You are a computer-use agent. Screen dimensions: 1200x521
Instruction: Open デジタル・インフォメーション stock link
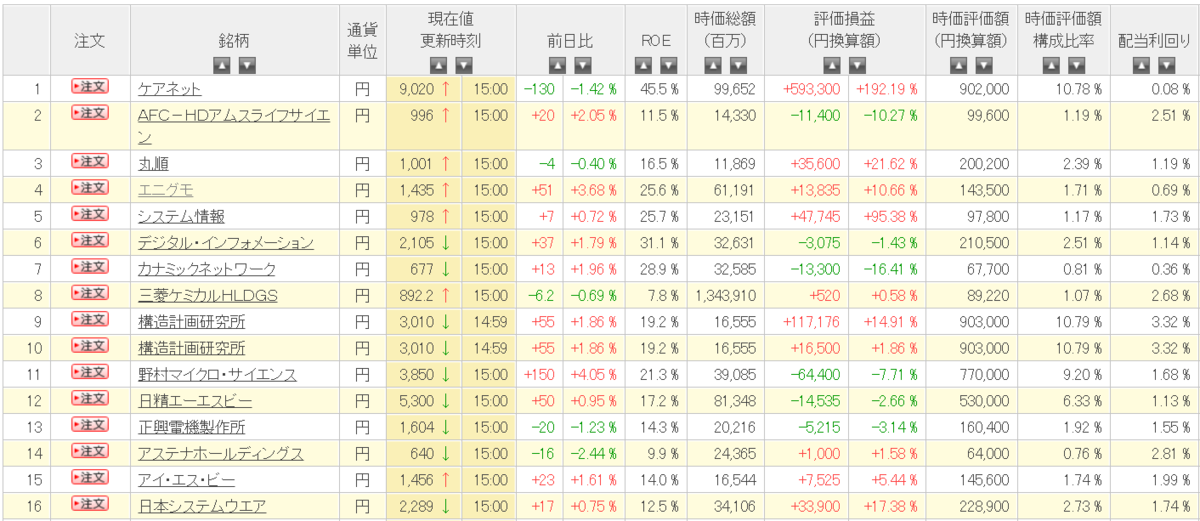click(226, 243)
